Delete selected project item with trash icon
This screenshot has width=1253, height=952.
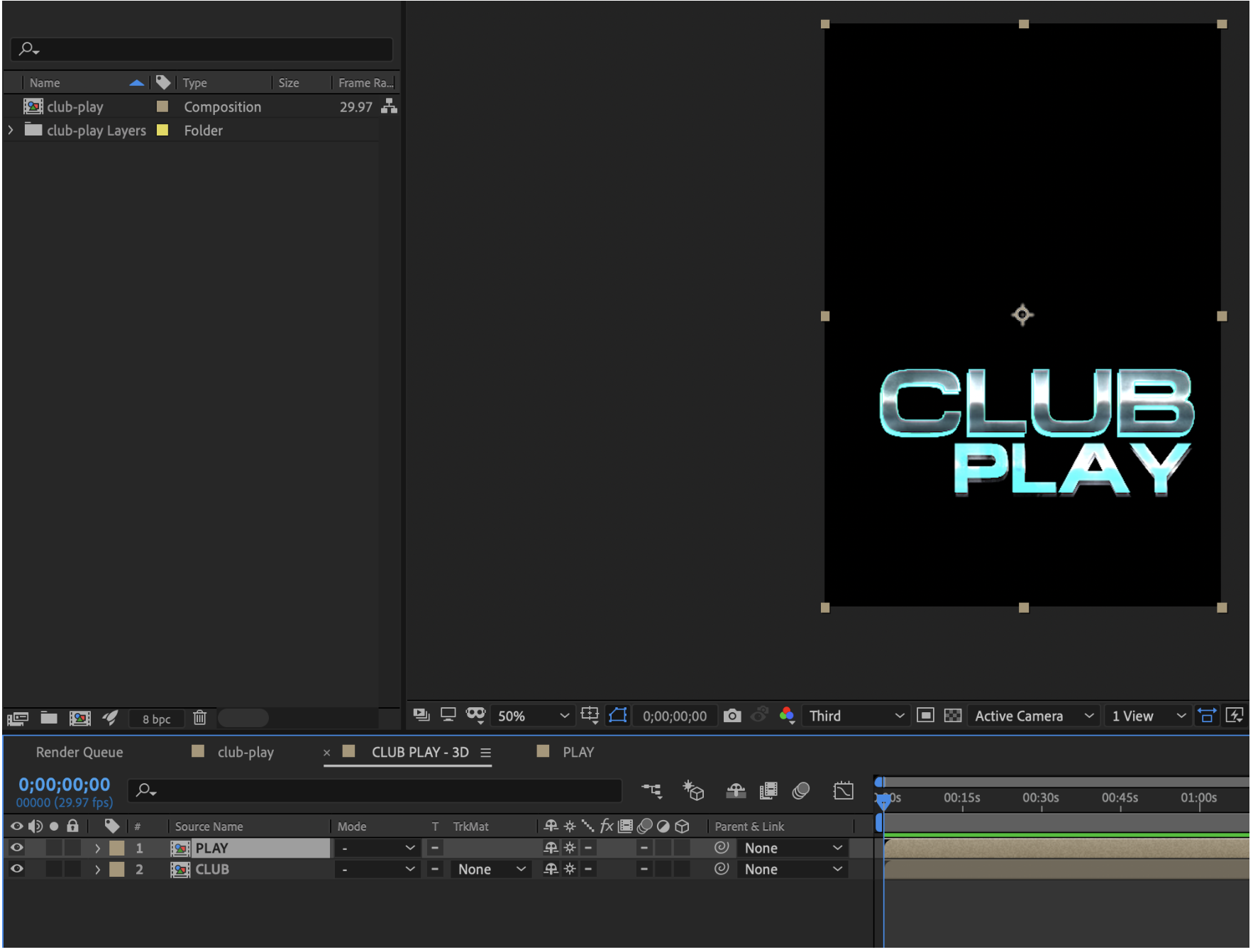click(x=200, y=718)
